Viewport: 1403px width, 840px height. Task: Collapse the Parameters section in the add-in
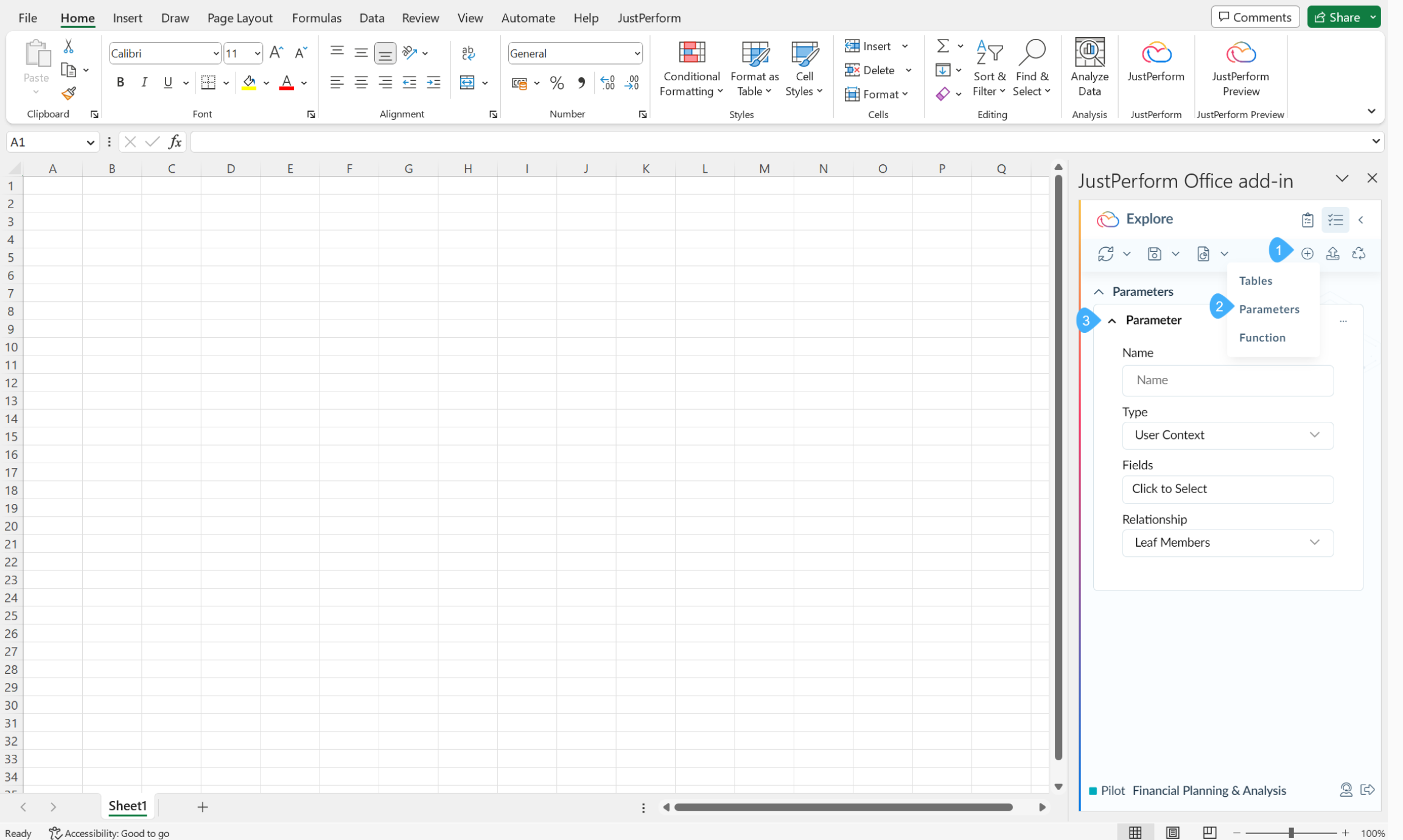(x=1099, y=291)
